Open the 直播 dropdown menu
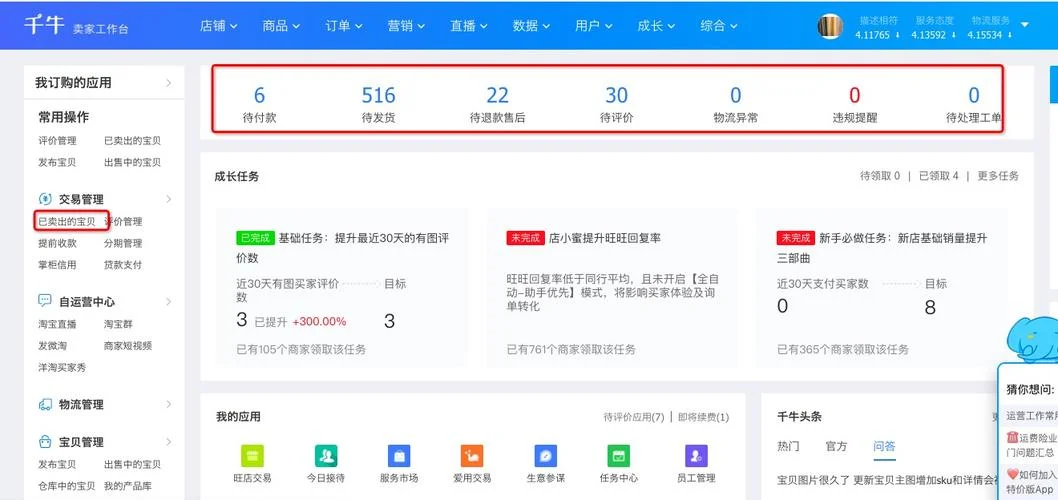The image size is (1058, 500). click(x=469, y=26)
